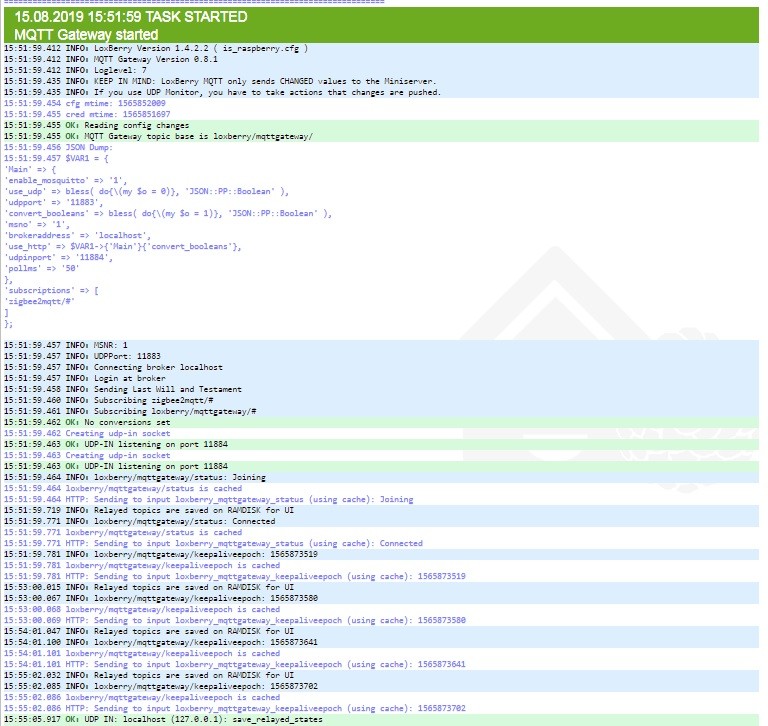The width and height of the screenshot is (768, 726).
Task: Select the LoxBerry Version 1.4.2.2 log line
Action: [x=156, y=48]
